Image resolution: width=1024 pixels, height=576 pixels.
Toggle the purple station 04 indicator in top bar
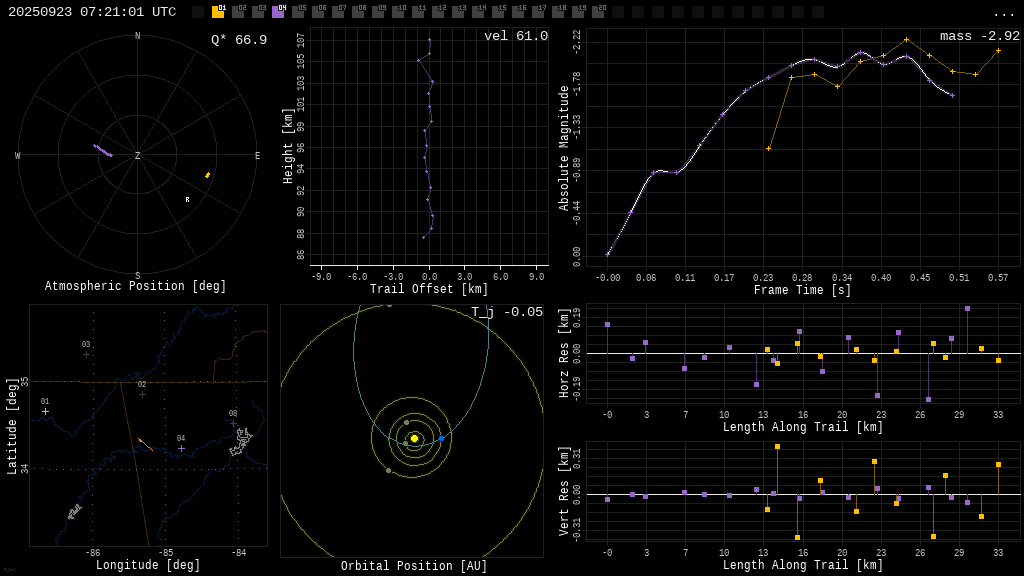[x=278, y=12]
